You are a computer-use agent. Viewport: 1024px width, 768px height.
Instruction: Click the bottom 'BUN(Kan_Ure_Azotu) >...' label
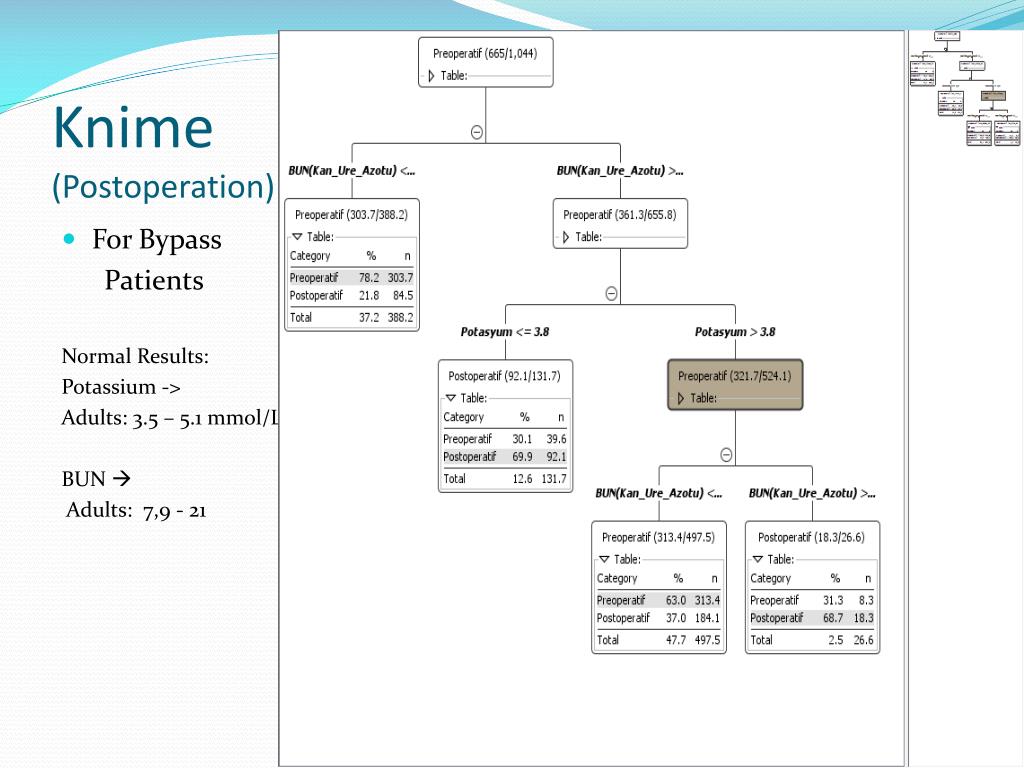(x=812, y=494)
